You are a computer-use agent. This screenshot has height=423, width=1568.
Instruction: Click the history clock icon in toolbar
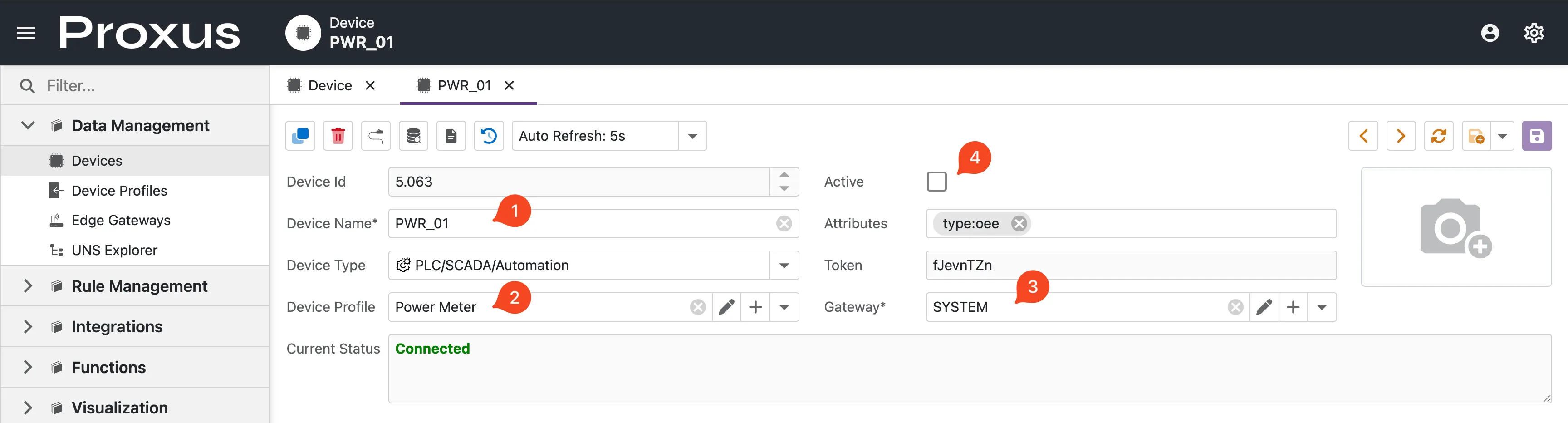click(x=489, y=136)
